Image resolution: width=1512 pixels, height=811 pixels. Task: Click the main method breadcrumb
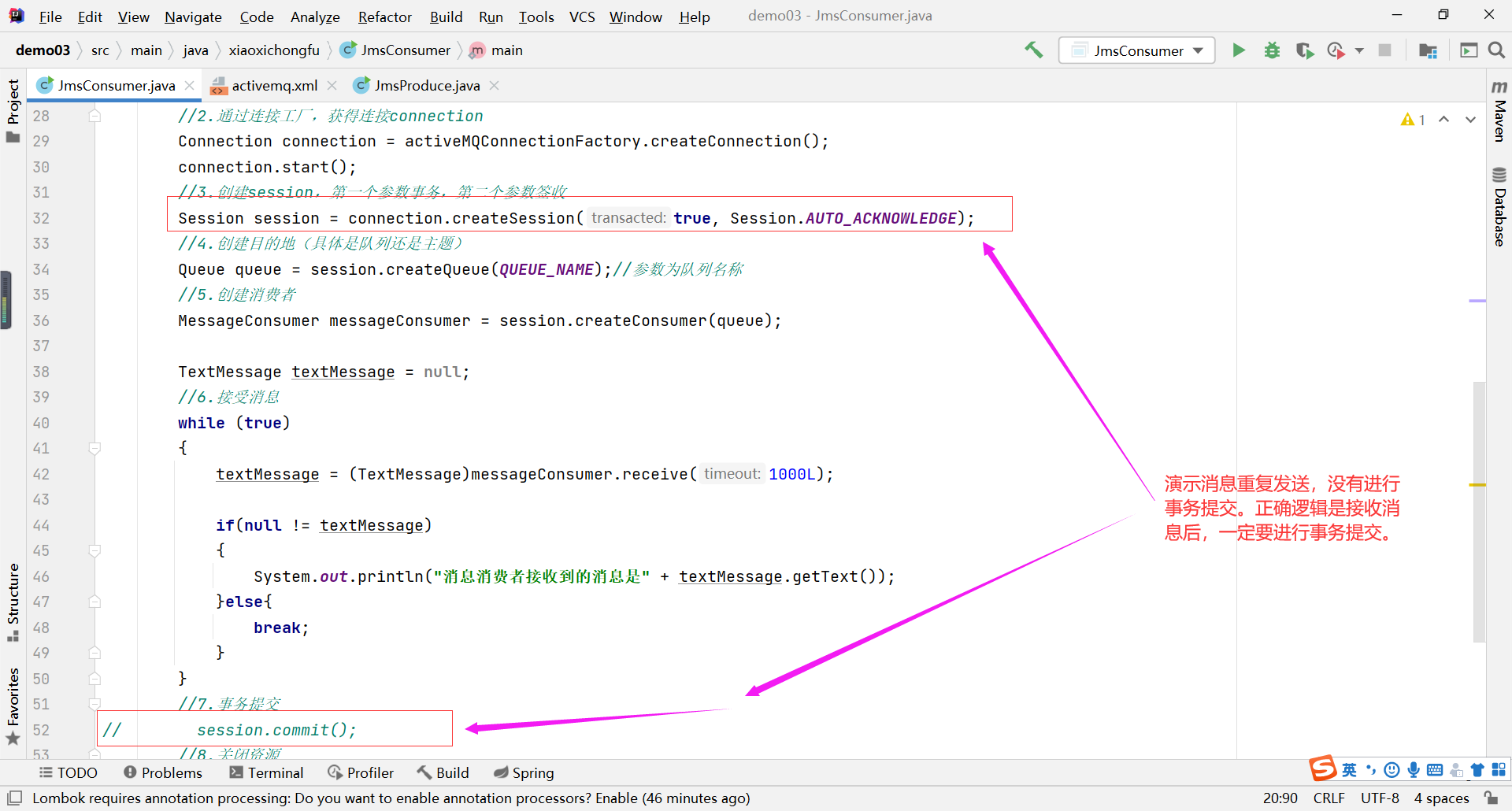496,50
